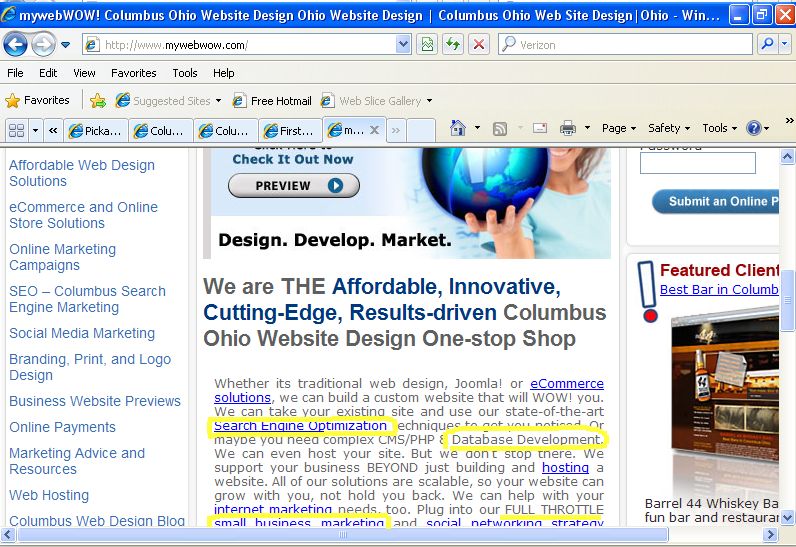Go back with the Back arrow button
The image size is (796, 547).
(15, 45)
